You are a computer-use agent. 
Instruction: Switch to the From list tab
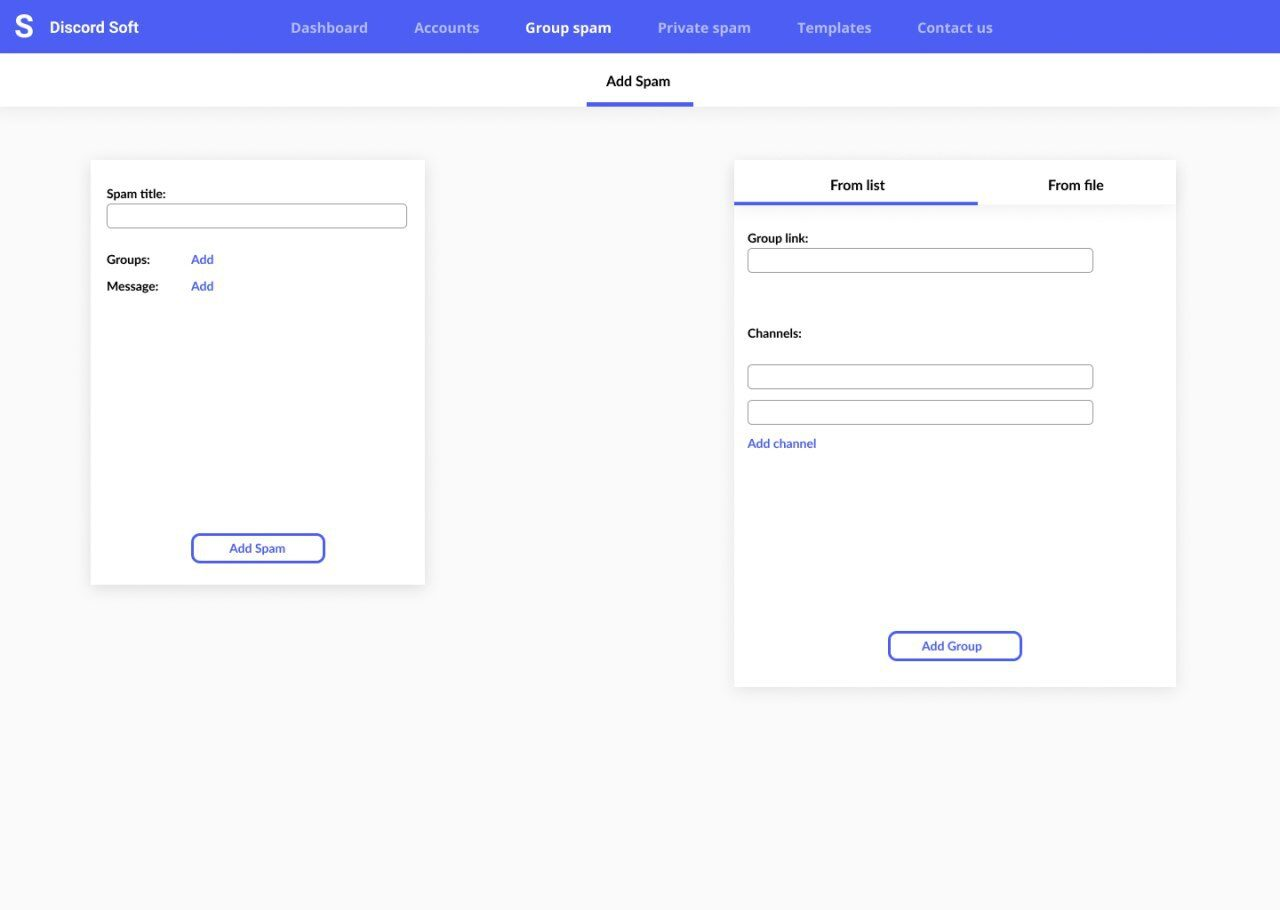[857, 185]
